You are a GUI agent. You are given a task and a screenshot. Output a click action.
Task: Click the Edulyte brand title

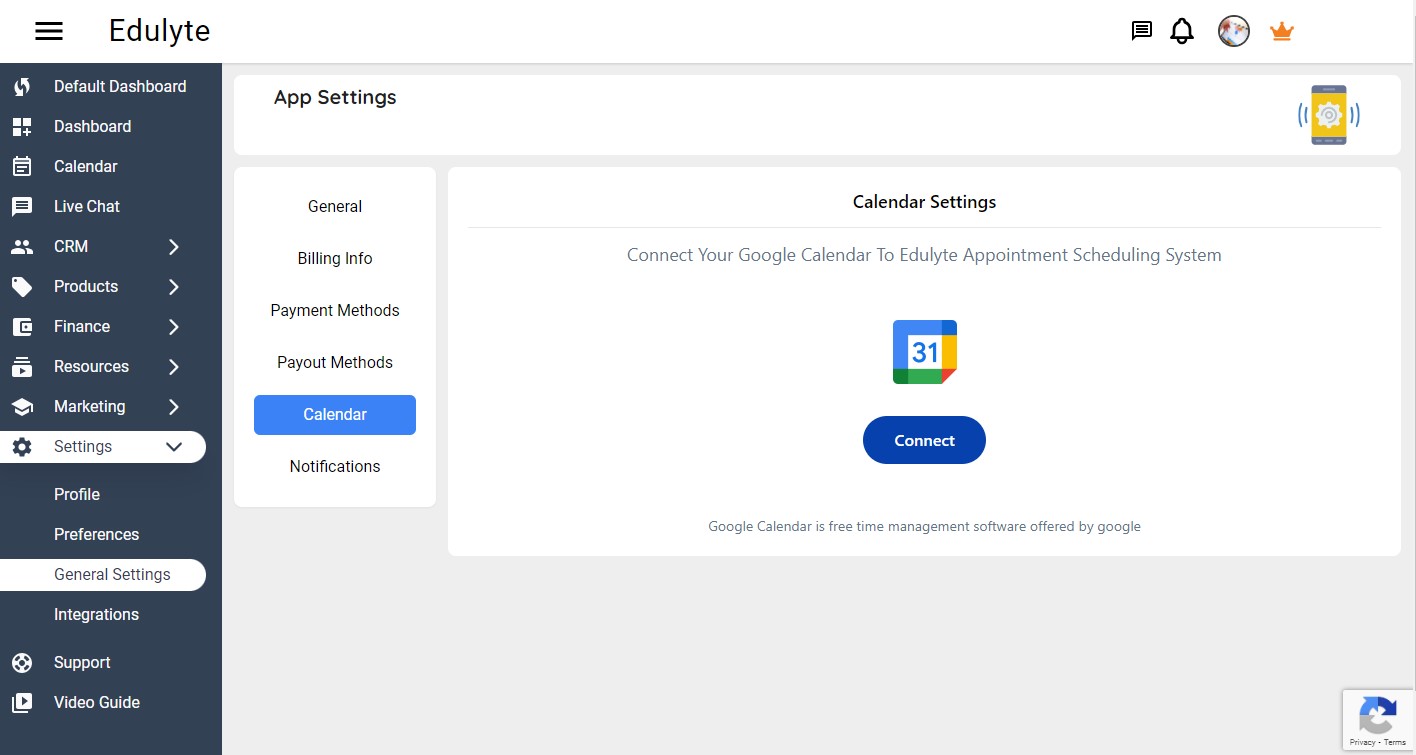point(160,31)
